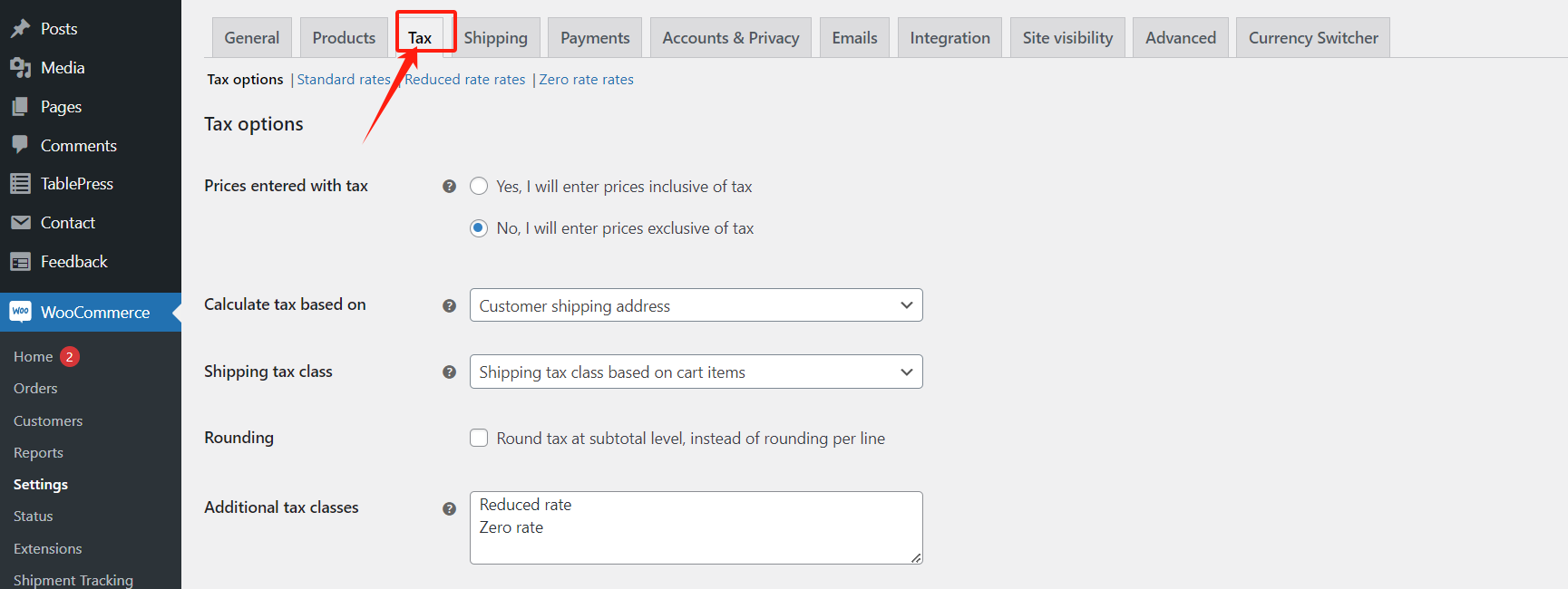1568x589 pixels.
Task: Go to the Currency Switcher tab
Action: (x=1312, y=38)
